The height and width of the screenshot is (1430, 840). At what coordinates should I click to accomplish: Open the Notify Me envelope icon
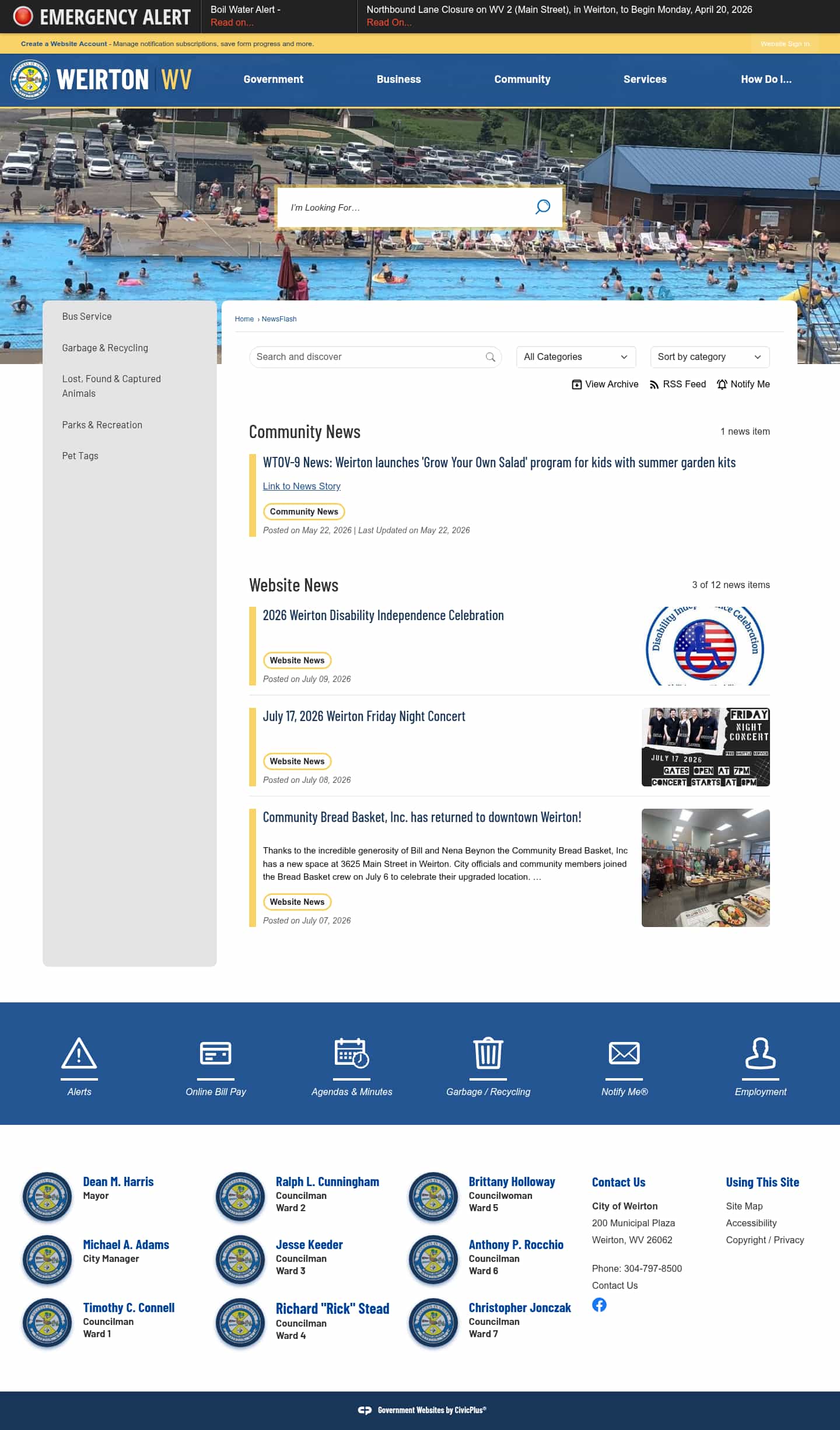tap(624, 1053)
